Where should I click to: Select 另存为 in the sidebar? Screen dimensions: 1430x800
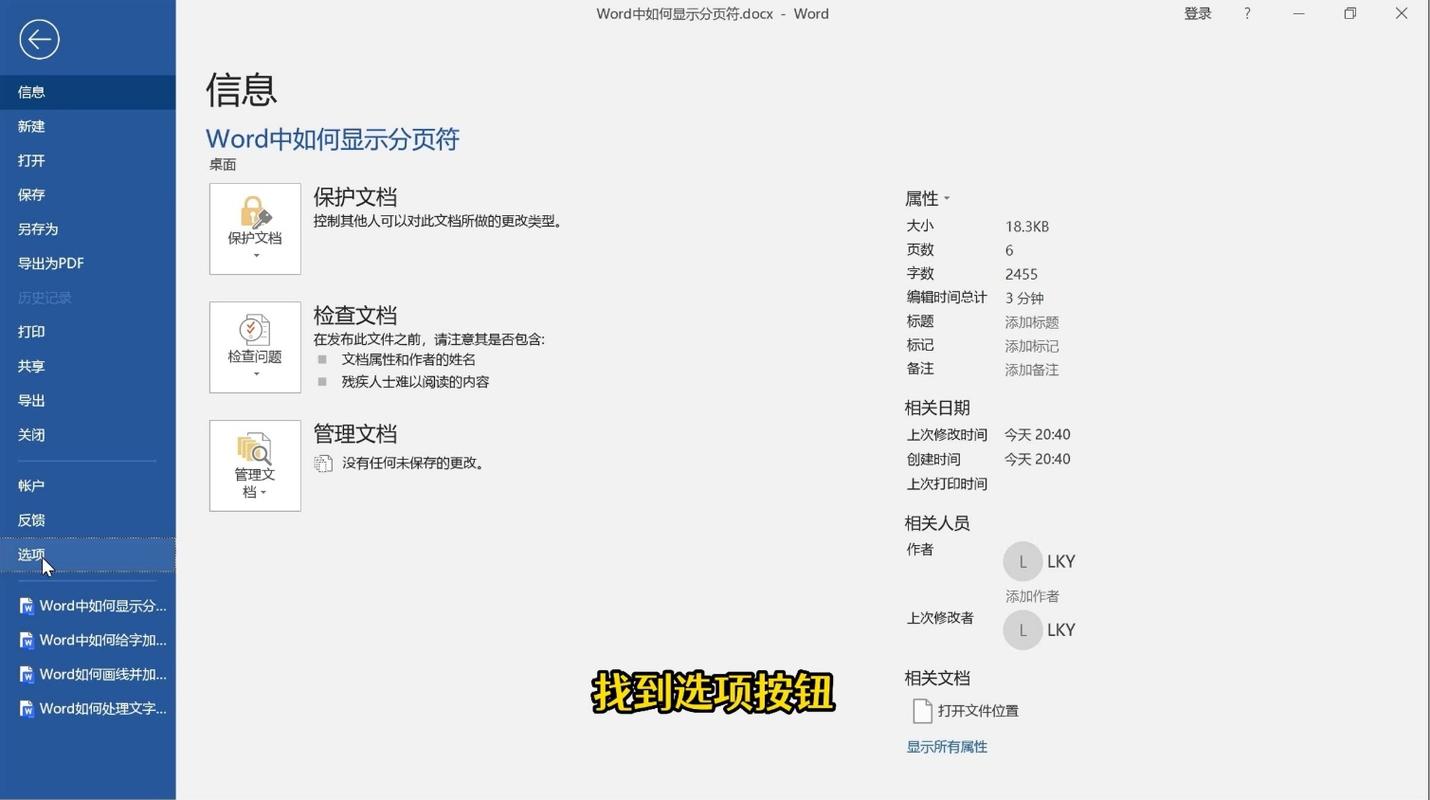click(88, 229)
